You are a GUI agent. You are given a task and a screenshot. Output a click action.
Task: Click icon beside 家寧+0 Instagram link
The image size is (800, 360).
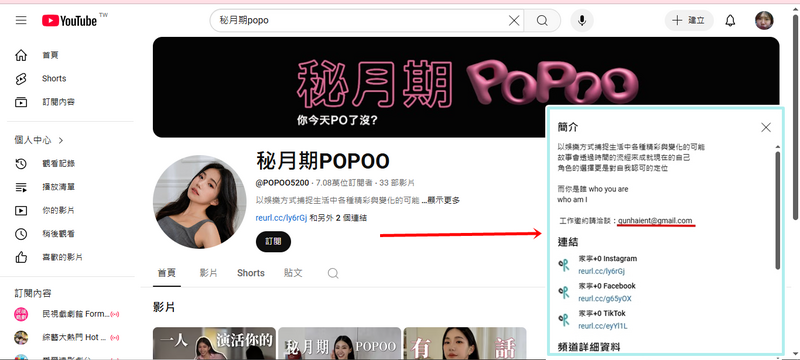[564, 265]
